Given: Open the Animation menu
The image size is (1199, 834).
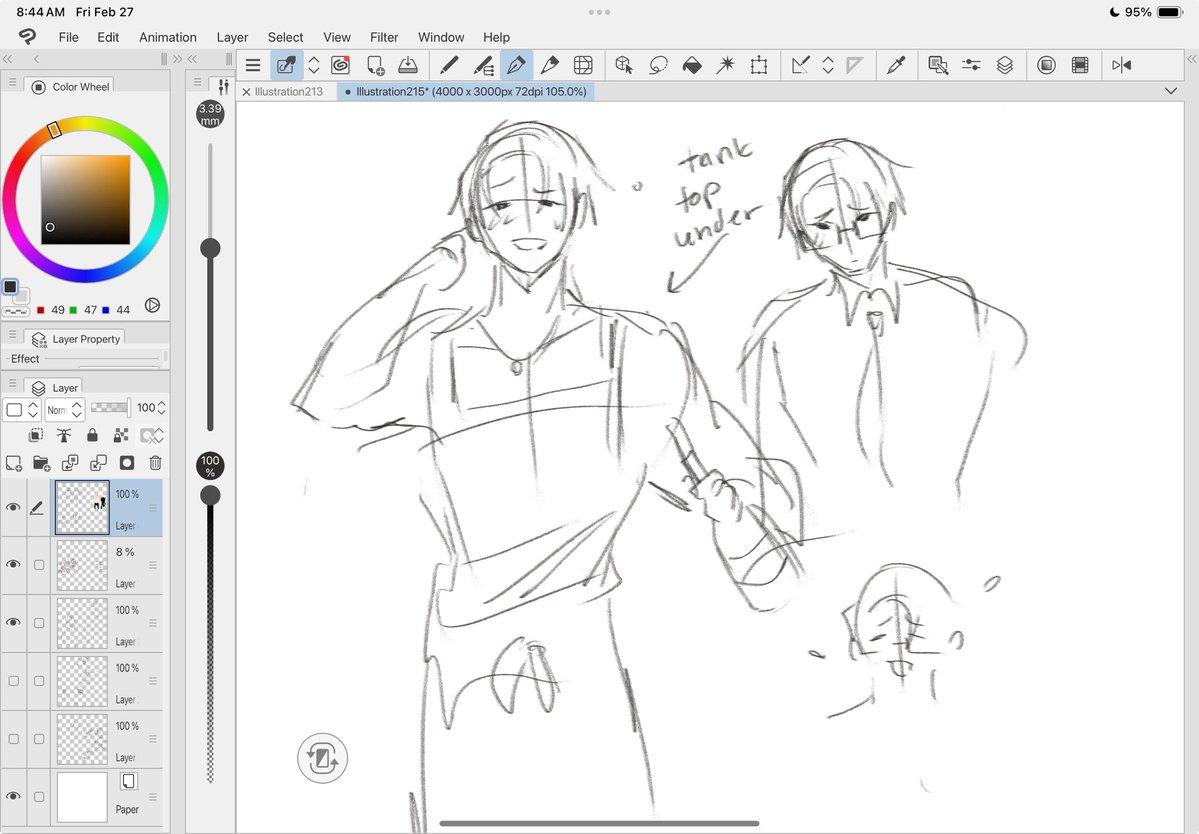Looking at the screenshot, I should click(167, 37).
